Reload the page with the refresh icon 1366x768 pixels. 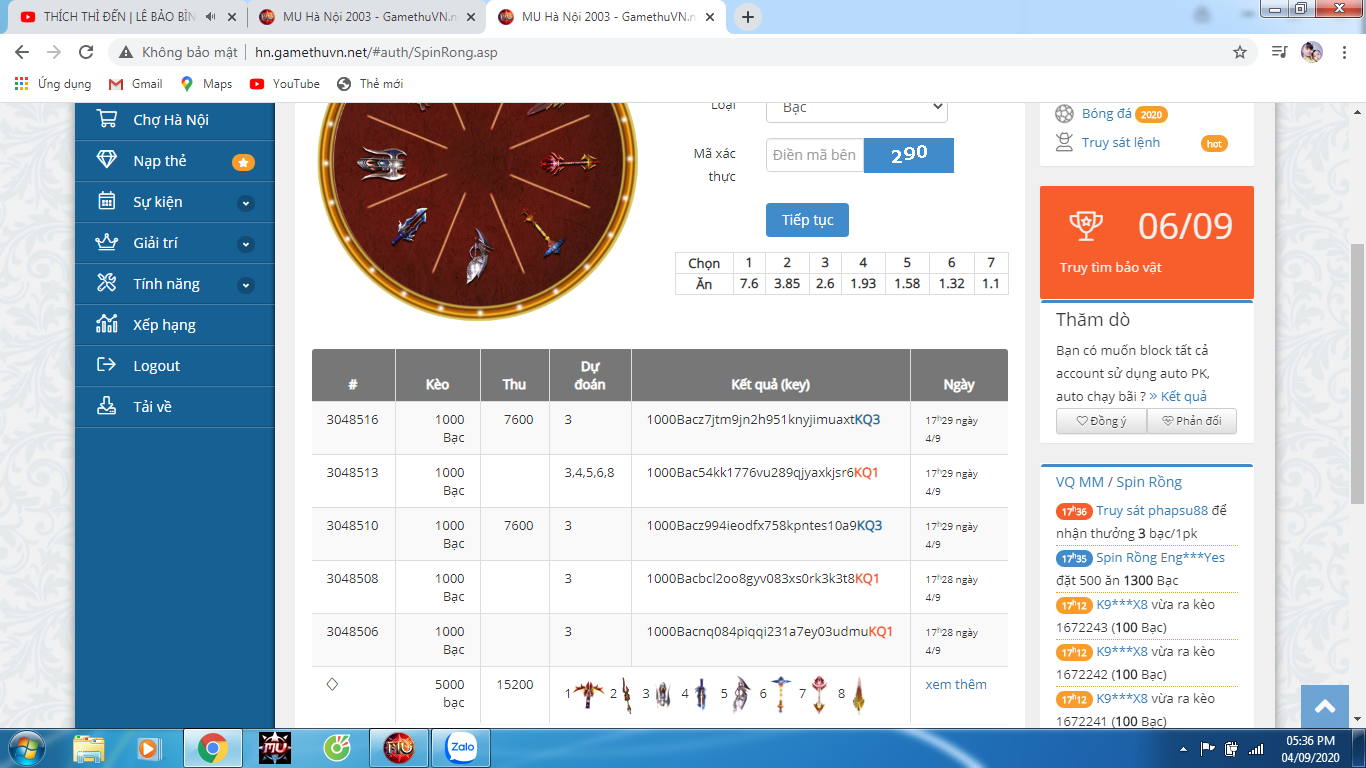86,52
